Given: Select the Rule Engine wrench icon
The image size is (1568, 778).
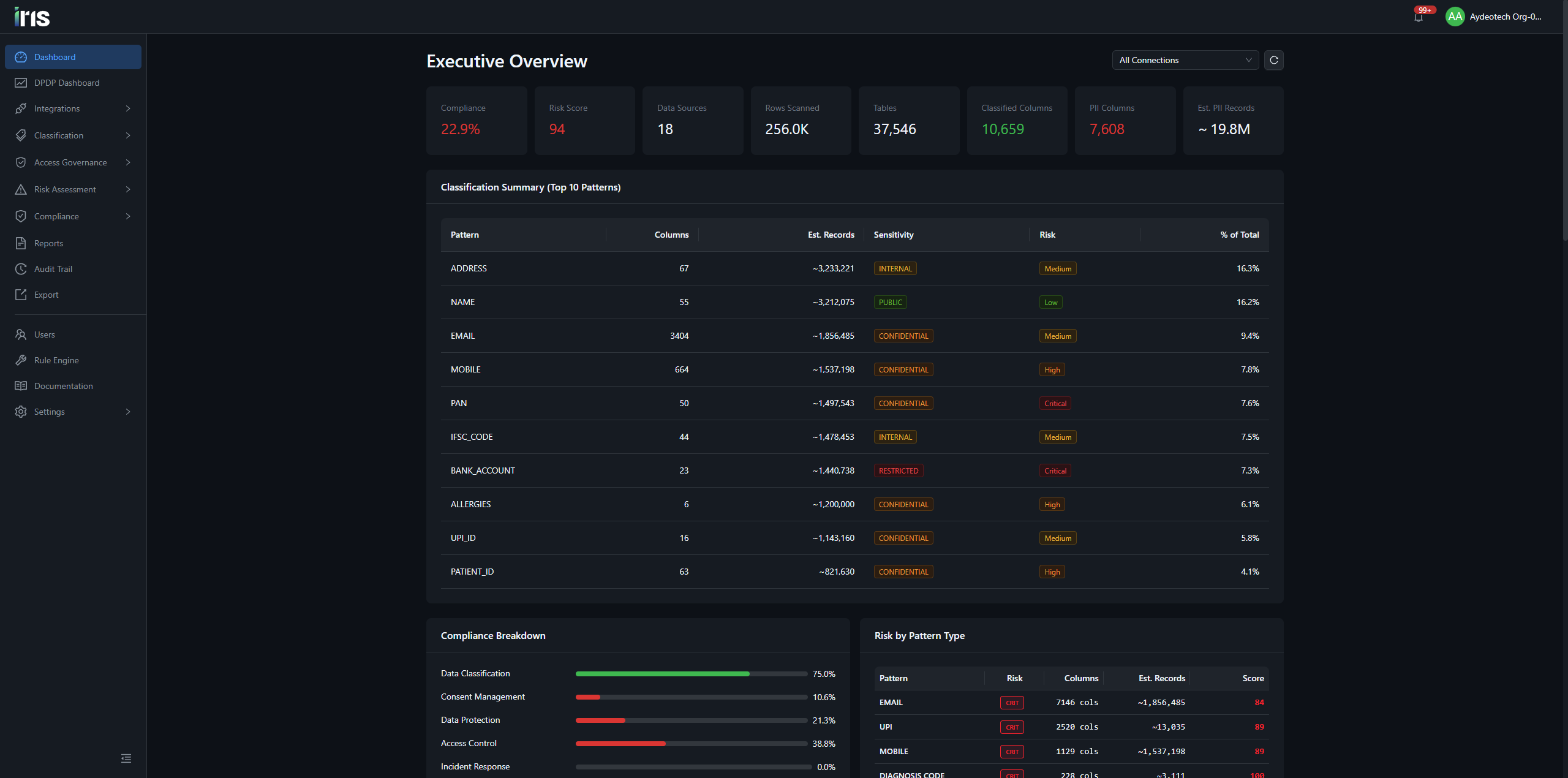Looking at the screenshot, I should [21, 360].
